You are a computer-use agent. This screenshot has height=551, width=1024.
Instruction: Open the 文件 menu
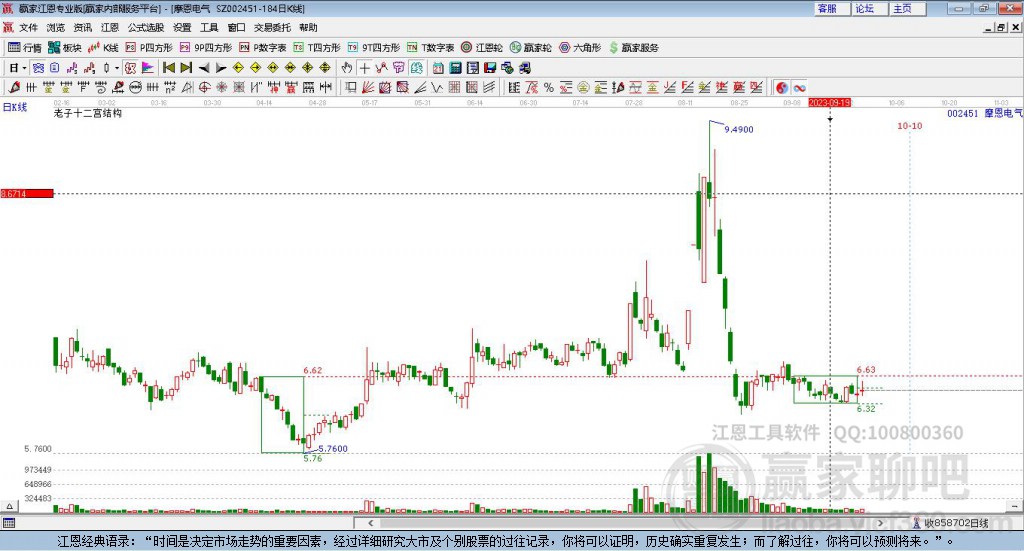(28, 27)
